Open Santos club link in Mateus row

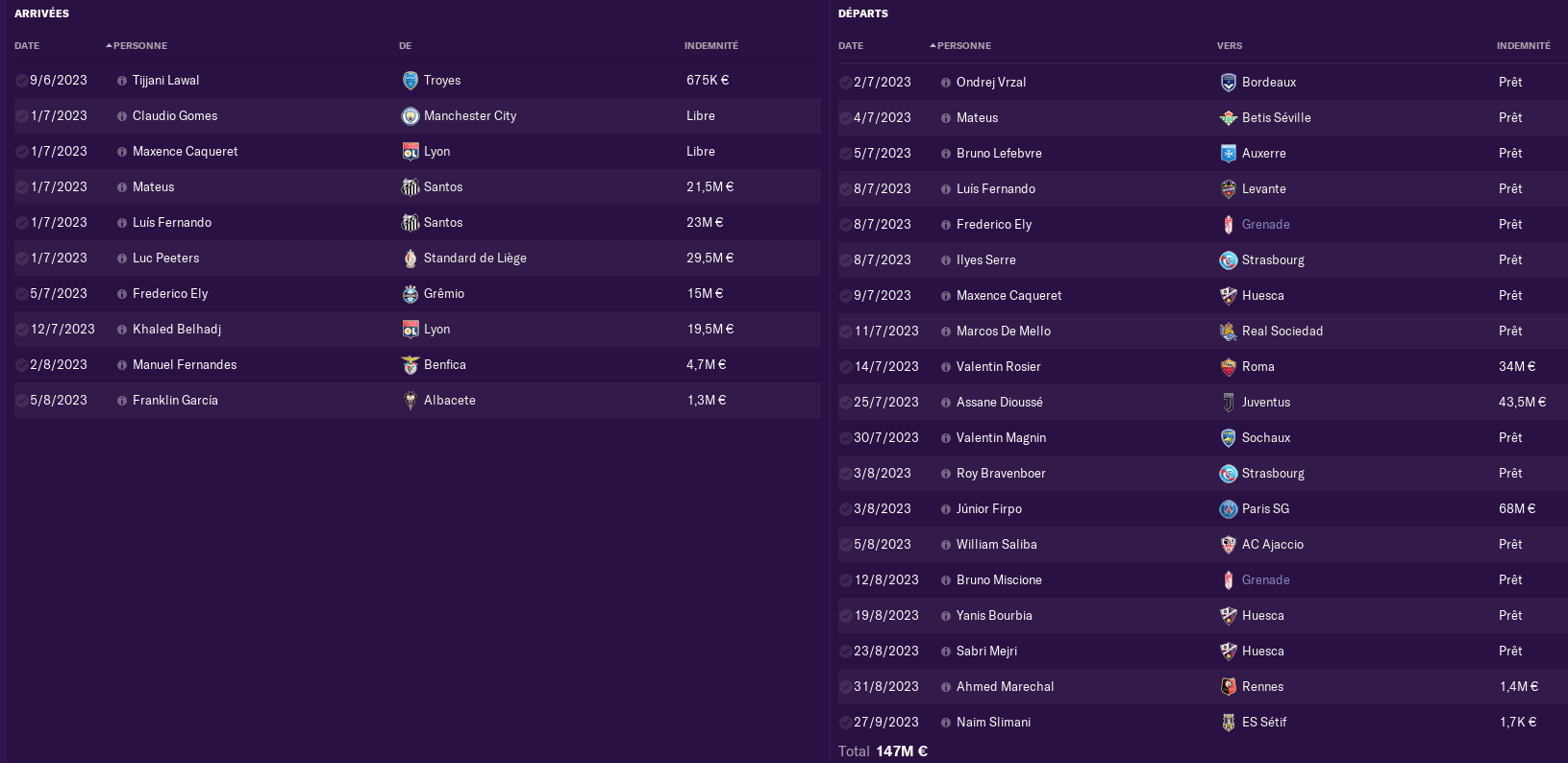(443, 187)
